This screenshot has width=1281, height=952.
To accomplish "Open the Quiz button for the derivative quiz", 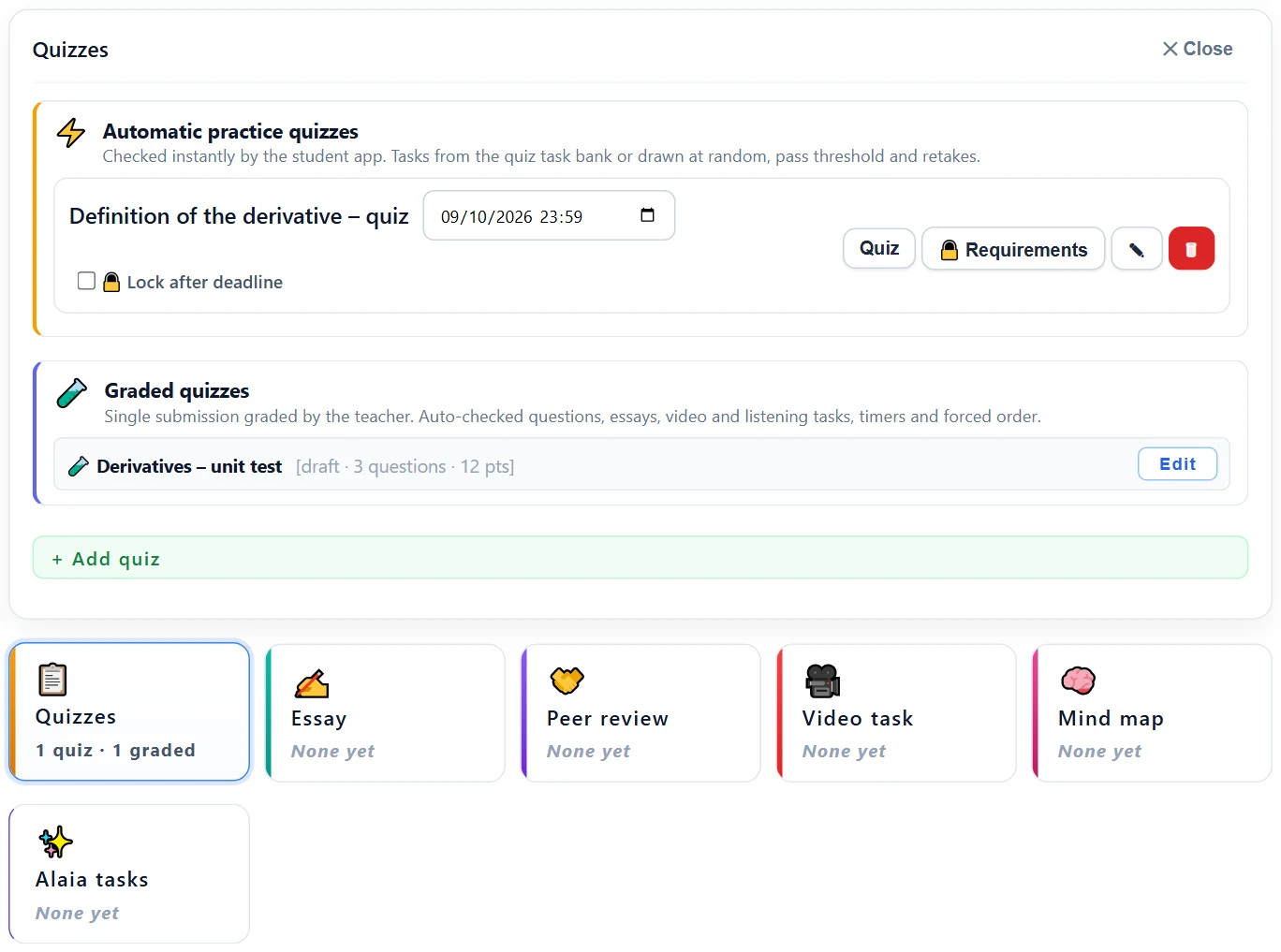I will [879, 248].
